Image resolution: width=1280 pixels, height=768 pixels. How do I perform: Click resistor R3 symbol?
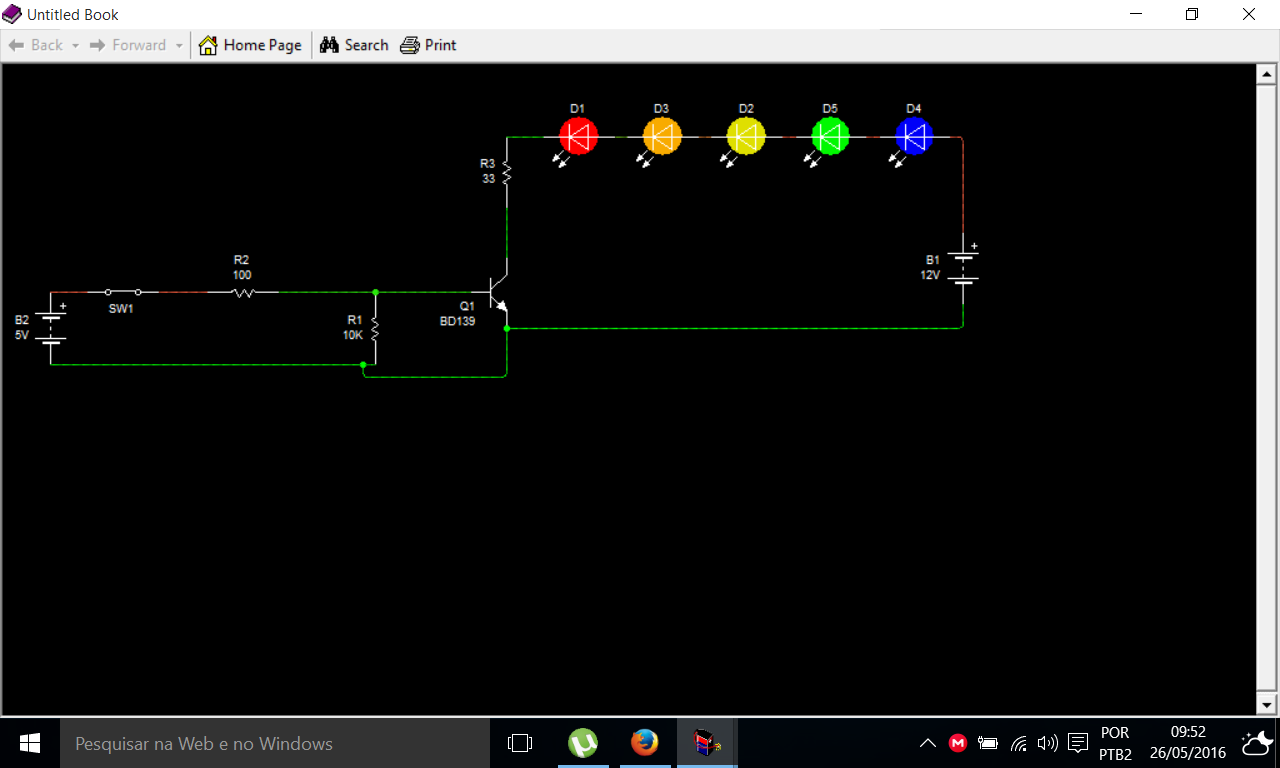click(x=507, y=172)
